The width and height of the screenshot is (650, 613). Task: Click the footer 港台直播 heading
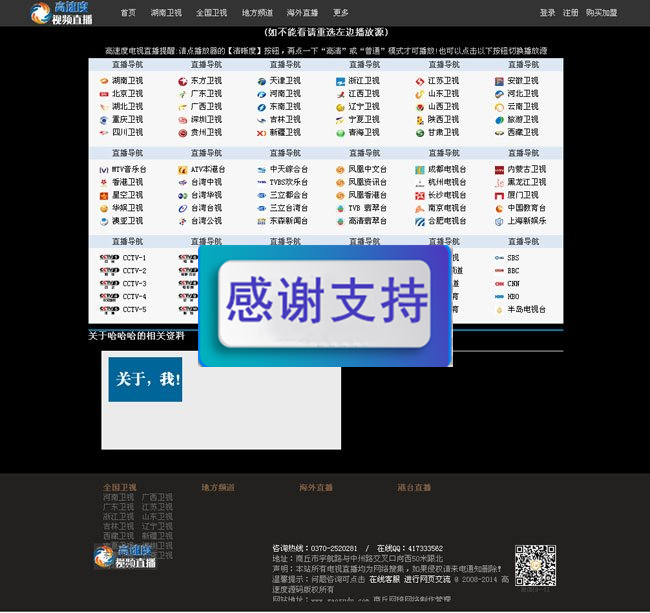pos(414,487)
